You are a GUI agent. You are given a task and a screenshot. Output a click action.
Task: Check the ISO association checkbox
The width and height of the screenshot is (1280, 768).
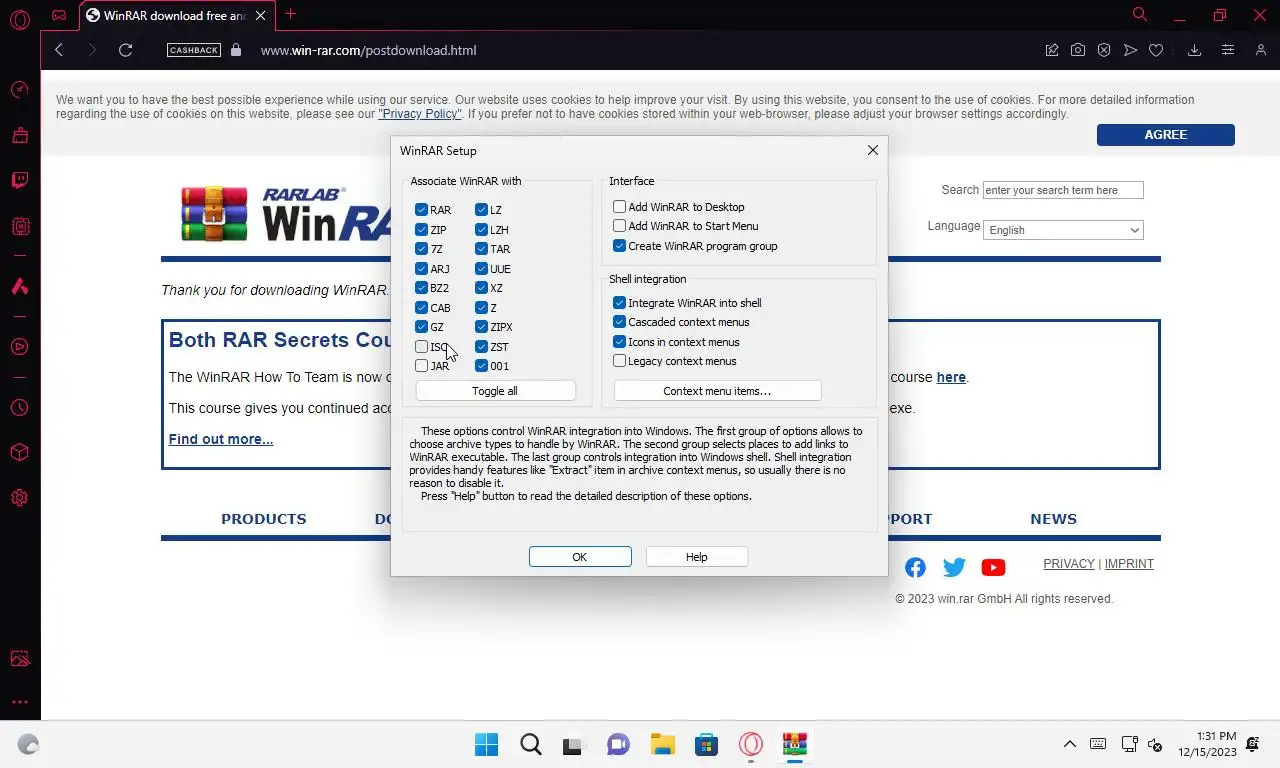pyautogui.click(x=421, y=347)
